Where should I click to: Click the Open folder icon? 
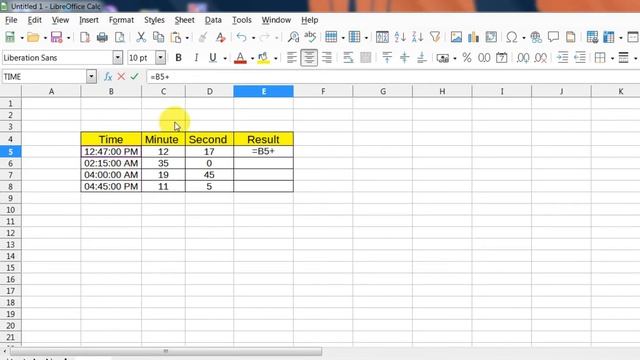(x=33, y=37)
